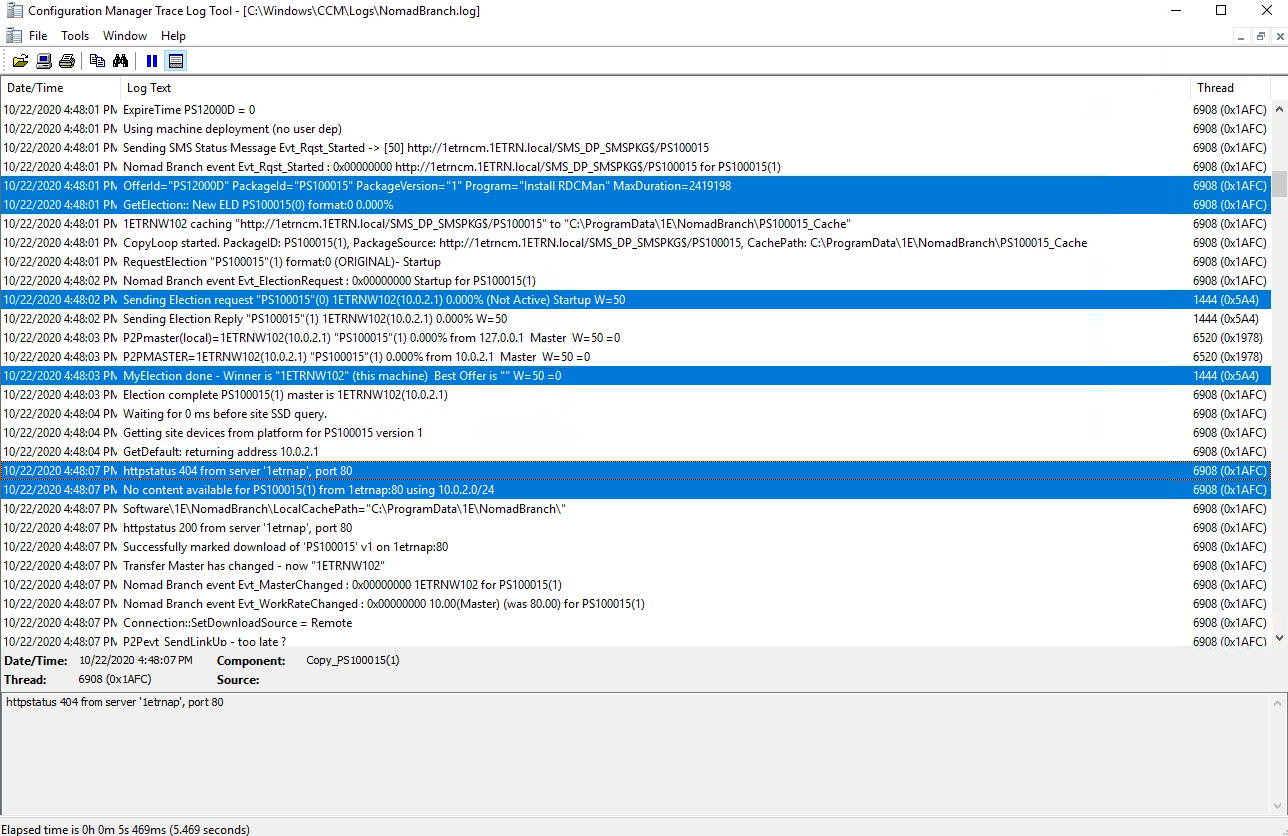This screenshot has width=1288, height=836.
Task: Click the Log Text column header
Action: point(650,88)
